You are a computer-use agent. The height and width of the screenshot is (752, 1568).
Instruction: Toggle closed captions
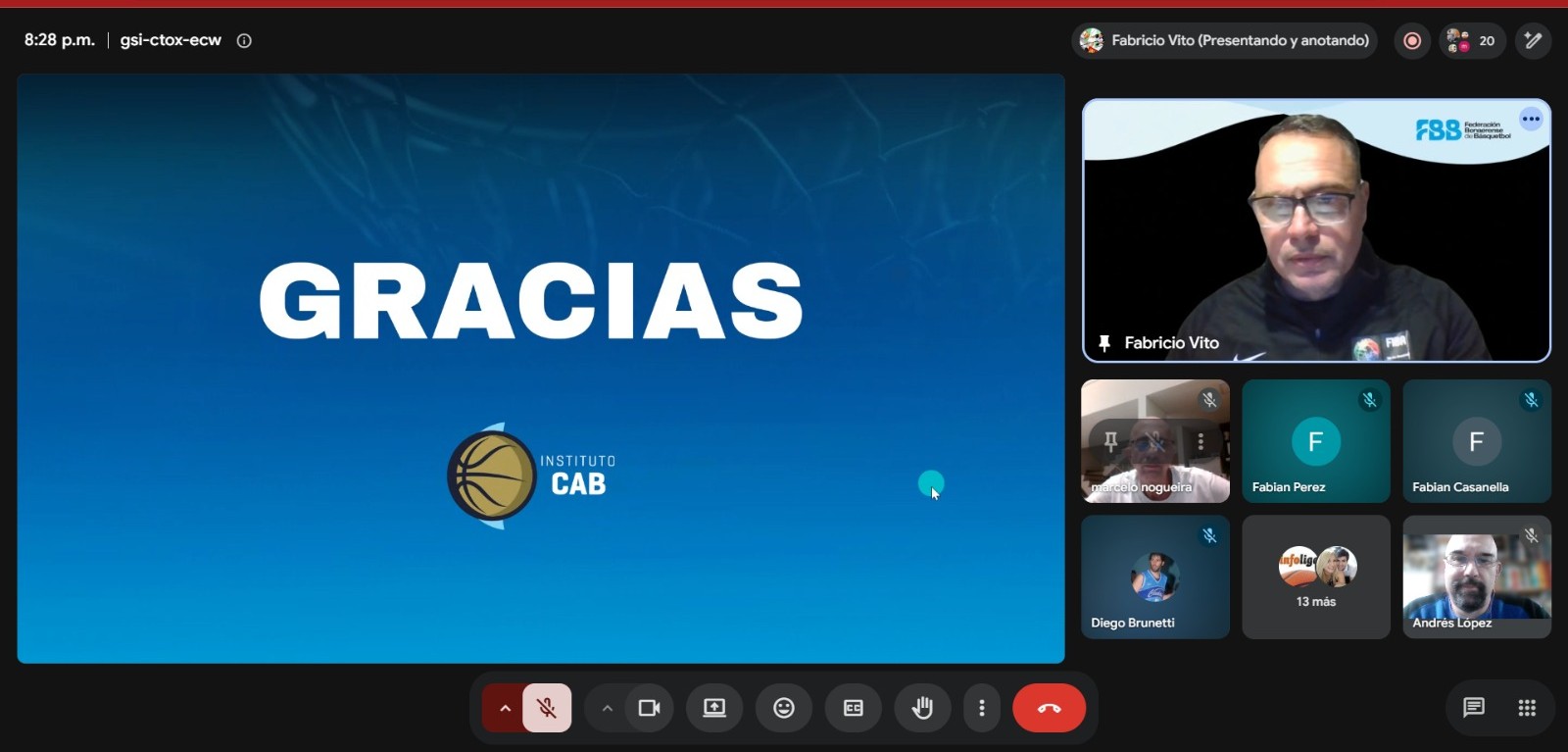tap(854, 708)
